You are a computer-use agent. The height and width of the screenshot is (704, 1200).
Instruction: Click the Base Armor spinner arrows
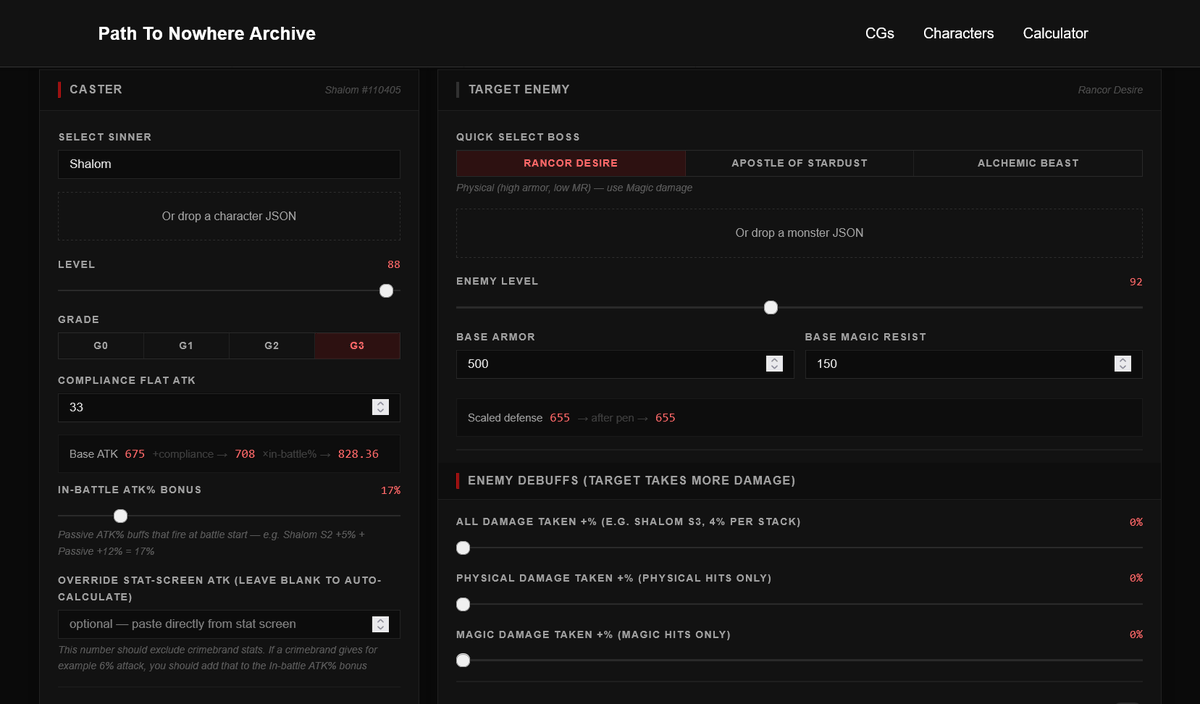pyautogui.click(x=774, y=364)
